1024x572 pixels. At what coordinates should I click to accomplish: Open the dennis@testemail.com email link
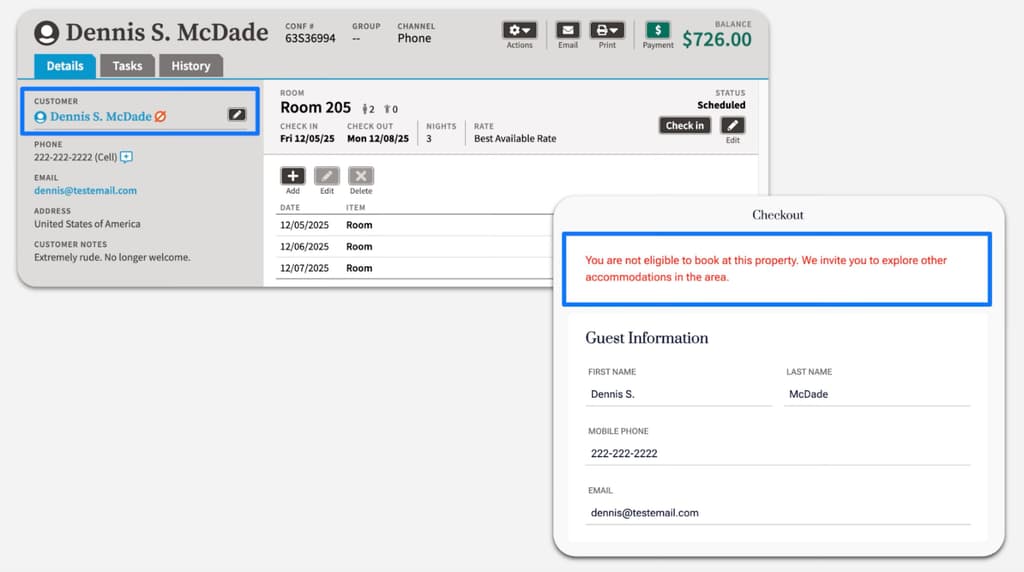tap(86, 191)
